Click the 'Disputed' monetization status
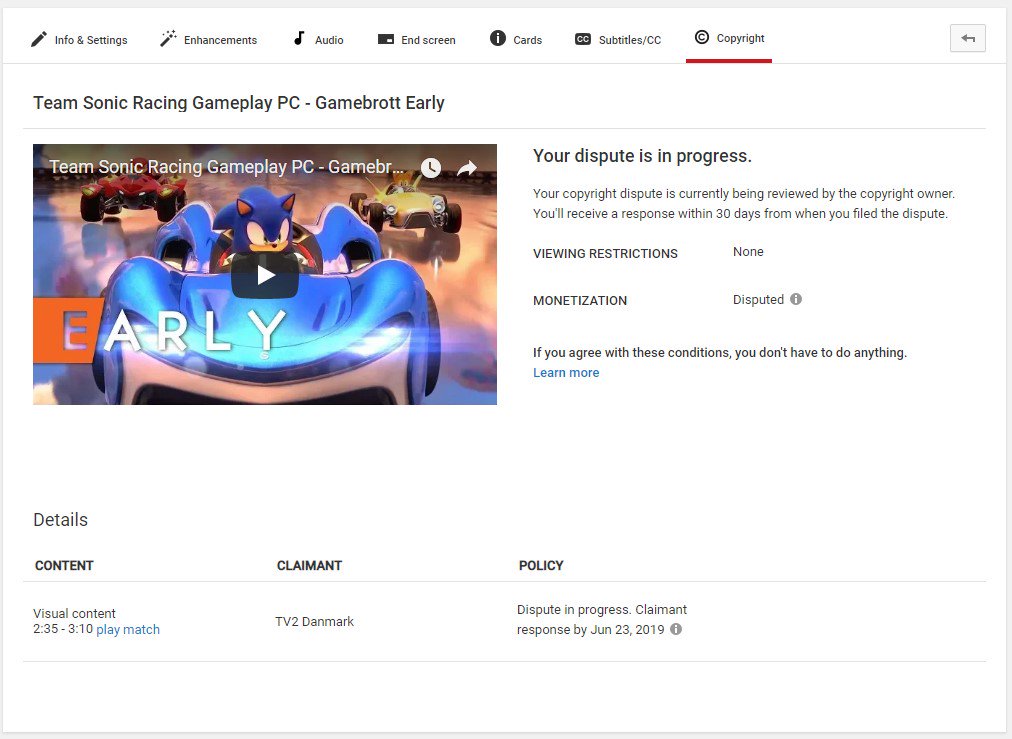Image resolution: width=1012 pixels, height=739 pixels. (x=758, y=299)
